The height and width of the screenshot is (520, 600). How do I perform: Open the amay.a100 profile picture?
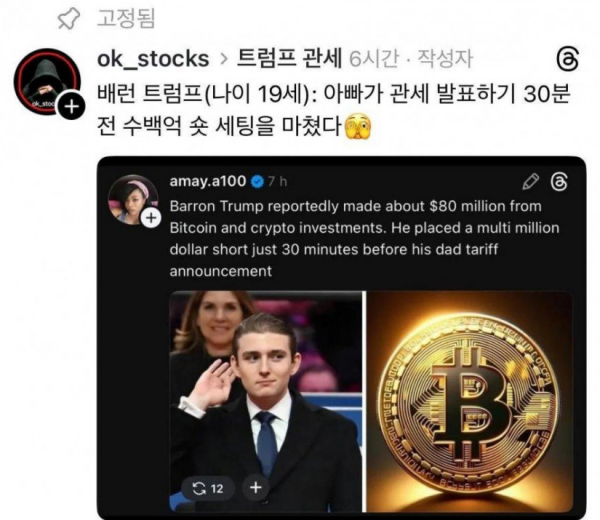pyautogui.click(x=133, y=199)
